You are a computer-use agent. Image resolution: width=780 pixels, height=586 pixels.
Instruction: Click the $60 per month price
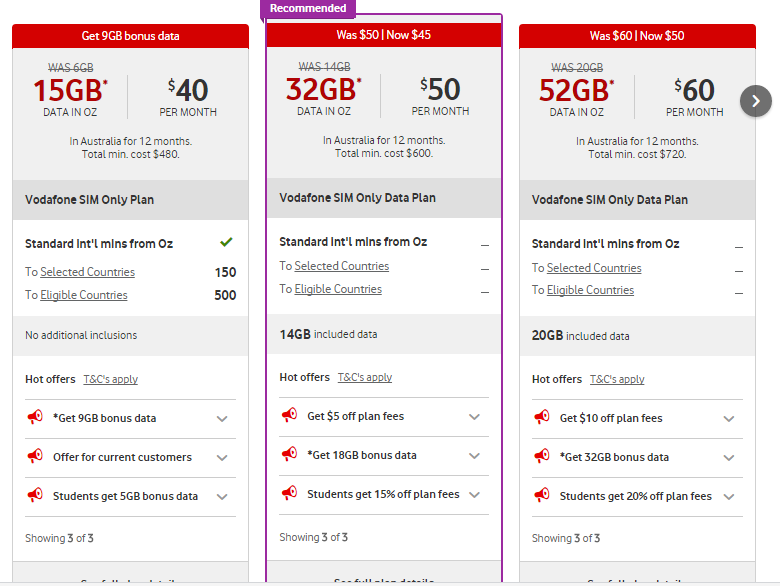694,91
